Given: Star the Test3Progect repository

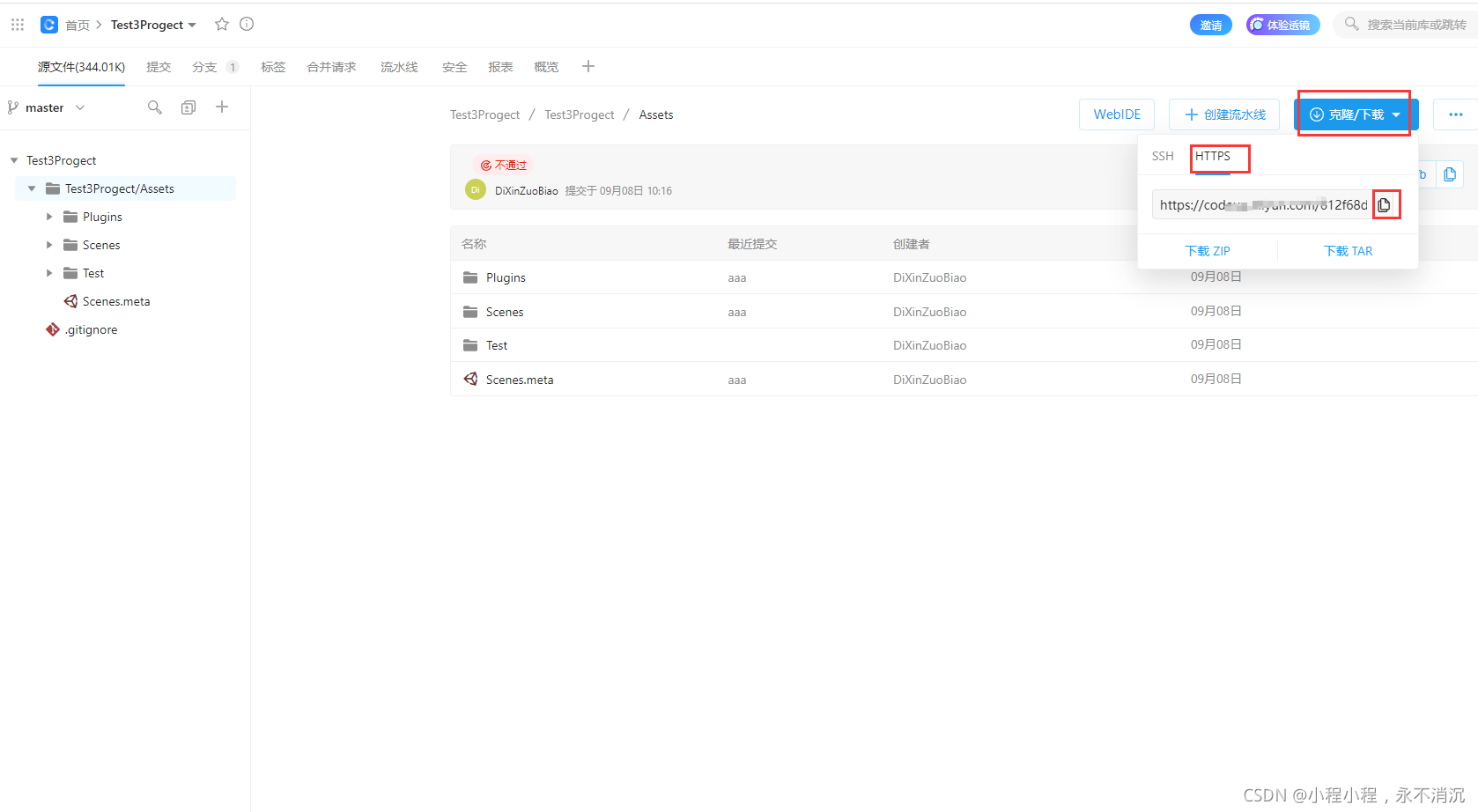Looking at the screenshot, I should pos(222,25).
